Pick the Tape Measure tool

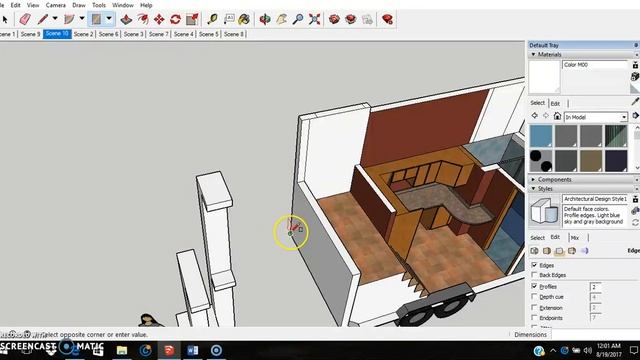(x=212, y=19)
